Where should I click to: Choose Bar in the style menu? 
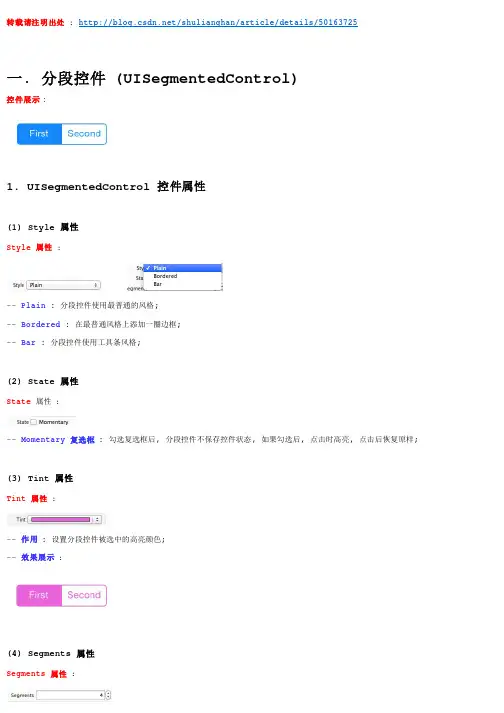tap(183, 284)
